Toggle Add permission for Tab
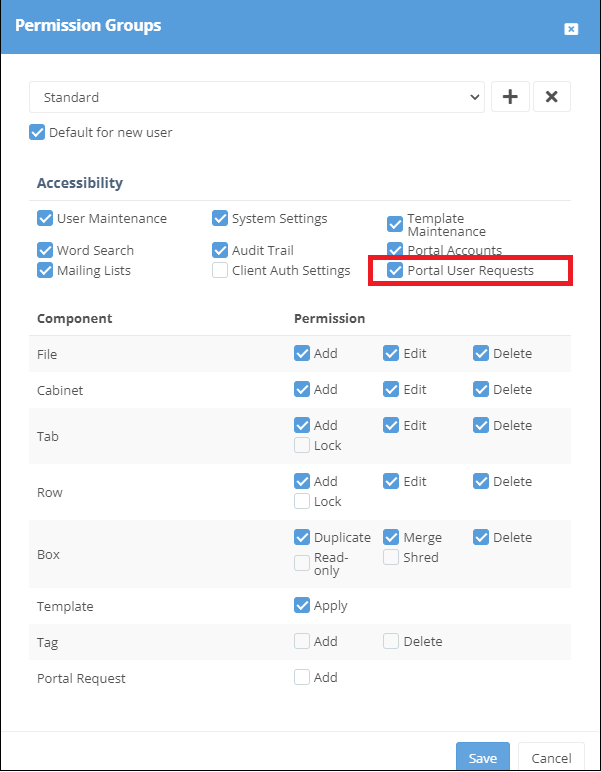 coord(302,425)
